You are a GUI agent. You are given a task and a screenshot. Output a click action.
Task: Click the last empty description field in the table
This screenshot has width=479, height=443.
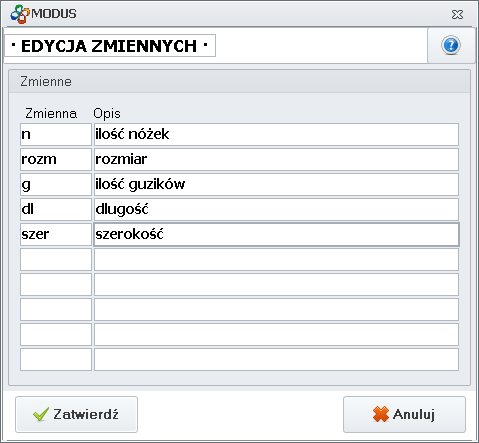tap(276, 359)
